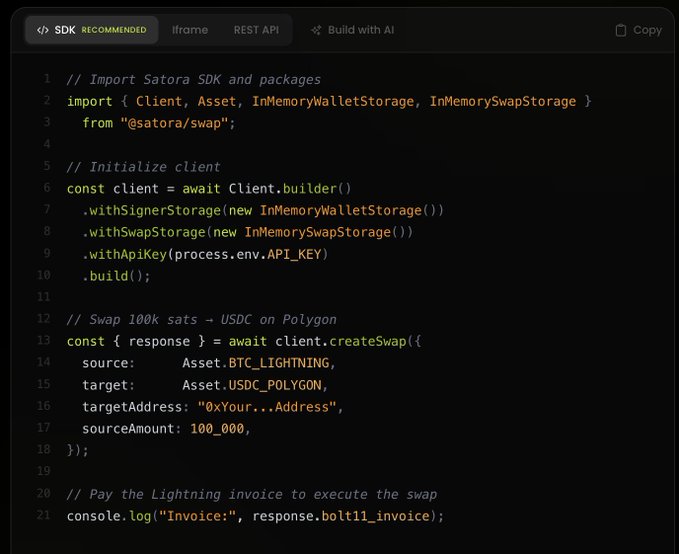Click line number 13 in the gutter

click(43, 340)
